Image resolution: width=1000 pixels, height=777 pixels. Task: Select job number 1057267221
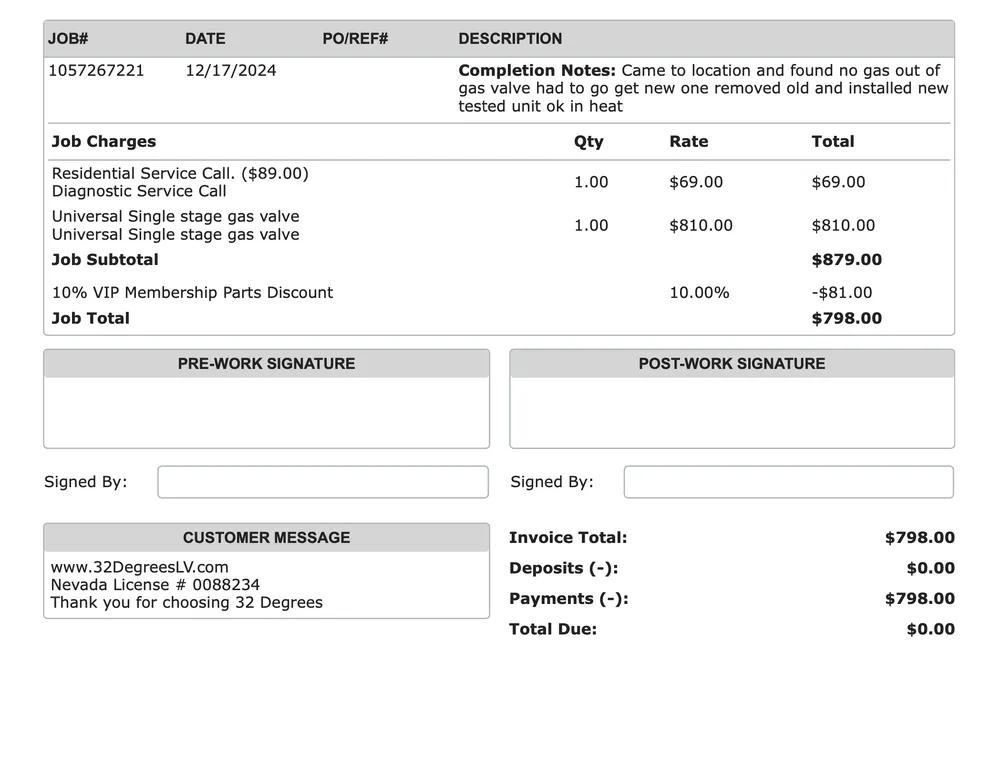pos(96,71)
